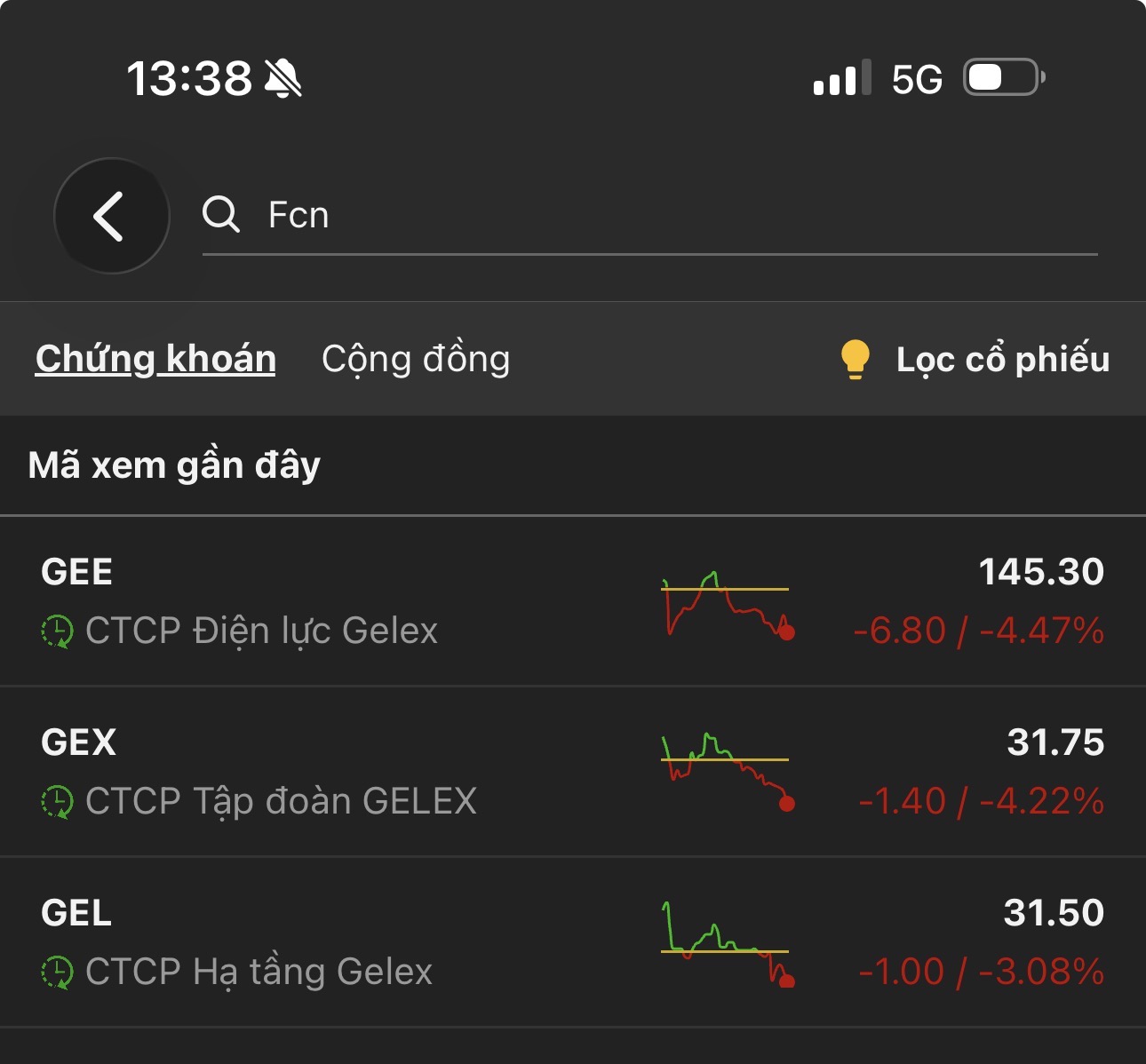Tap the clock icon beside CTCP Hạ tầng Gelex
Image resolution: width=1146 pixels, height=1064 pixels.
(58, 973)
